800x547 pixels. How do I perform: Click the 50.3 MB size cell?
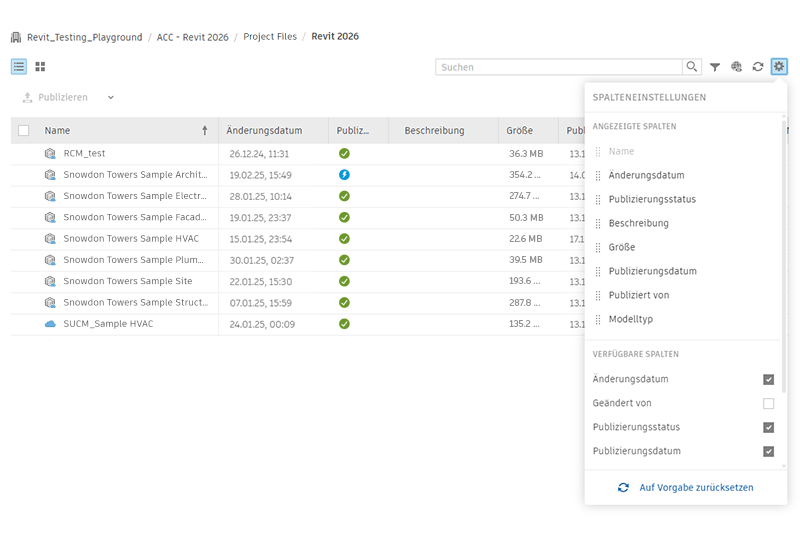click(526, 218)
